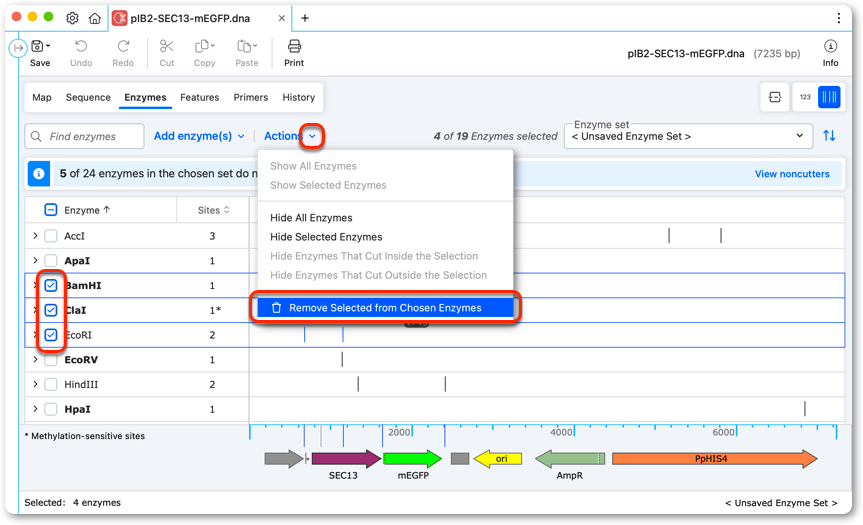Screen dimensions: 863x525
Task: Open the three-dot overflow menu
Action: point(839,18)
